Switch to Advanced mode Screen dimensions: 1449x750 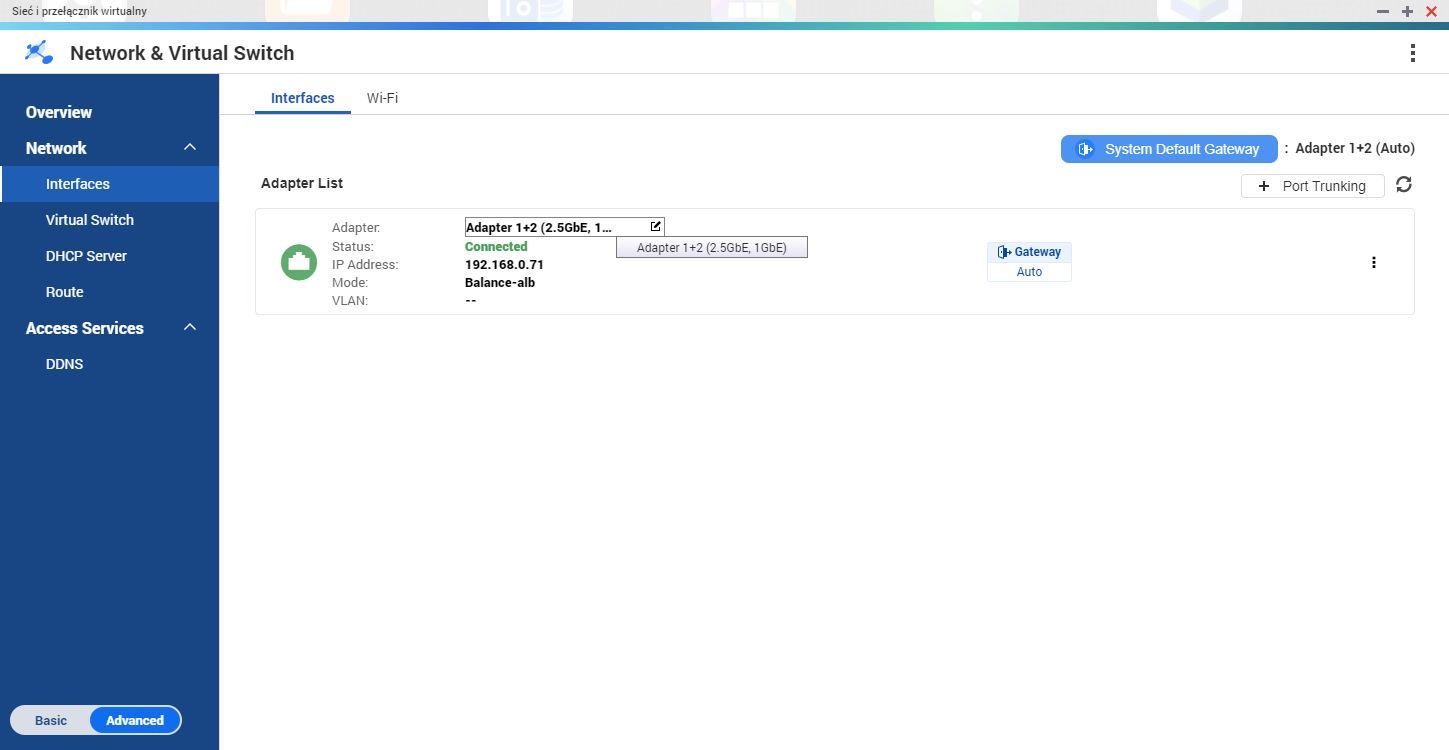135,720
